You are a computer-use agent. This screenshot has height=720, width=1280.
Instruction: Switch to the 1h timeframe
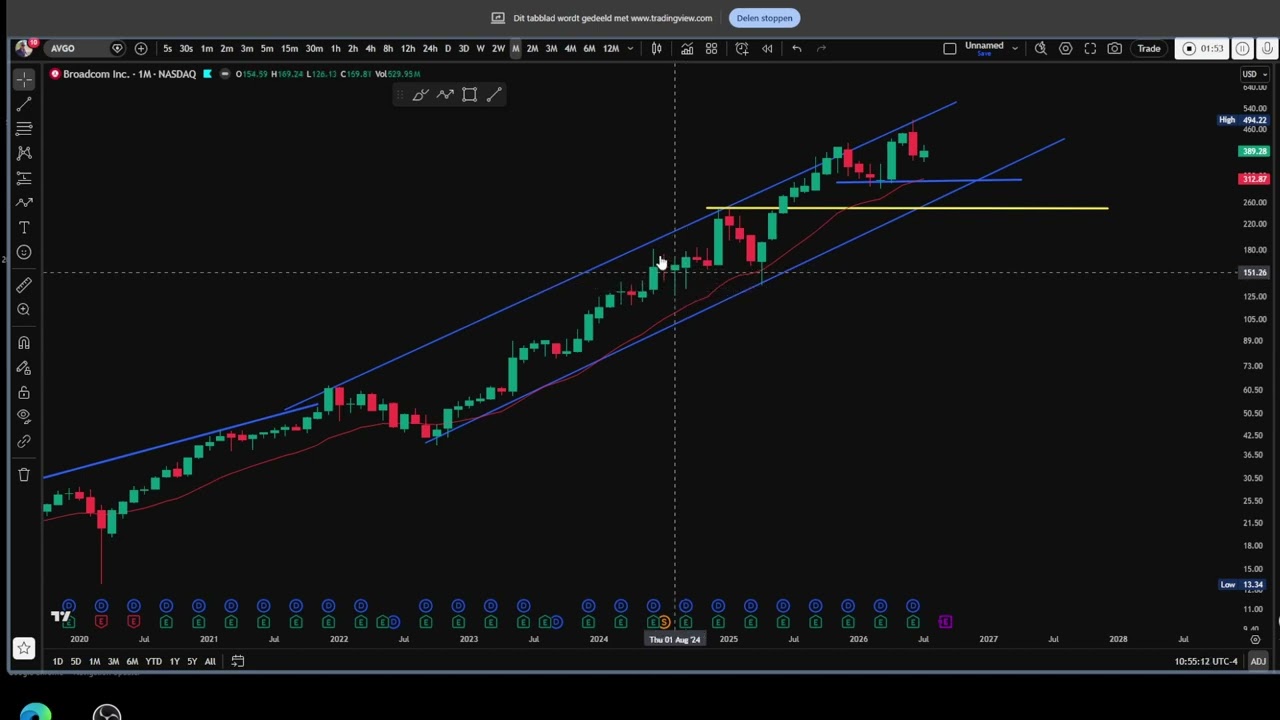click(336, 48)
